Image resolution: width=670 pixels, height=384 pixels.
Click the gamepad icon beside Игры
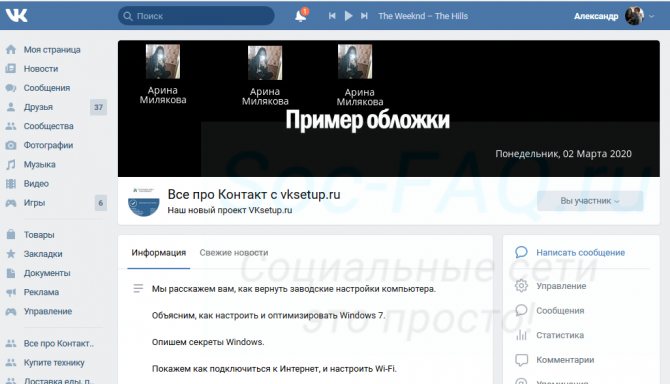click(11, 203)
